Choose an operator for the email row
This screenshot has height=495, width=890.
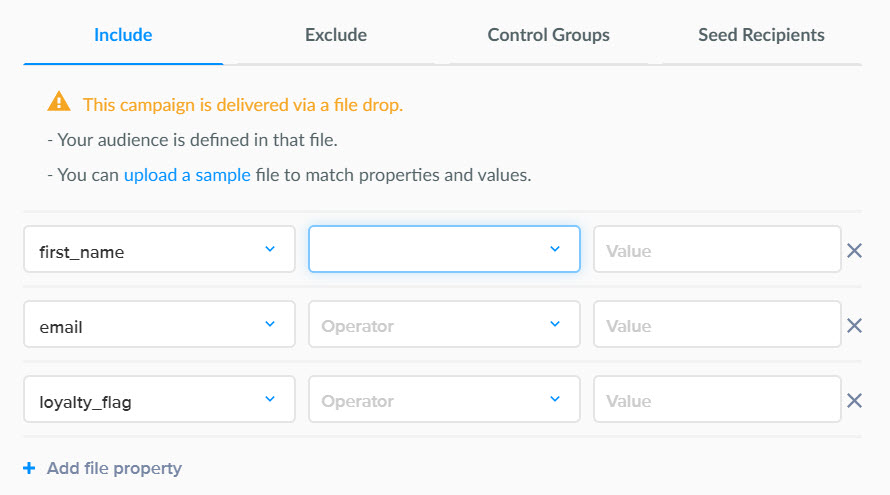[444, 325]
